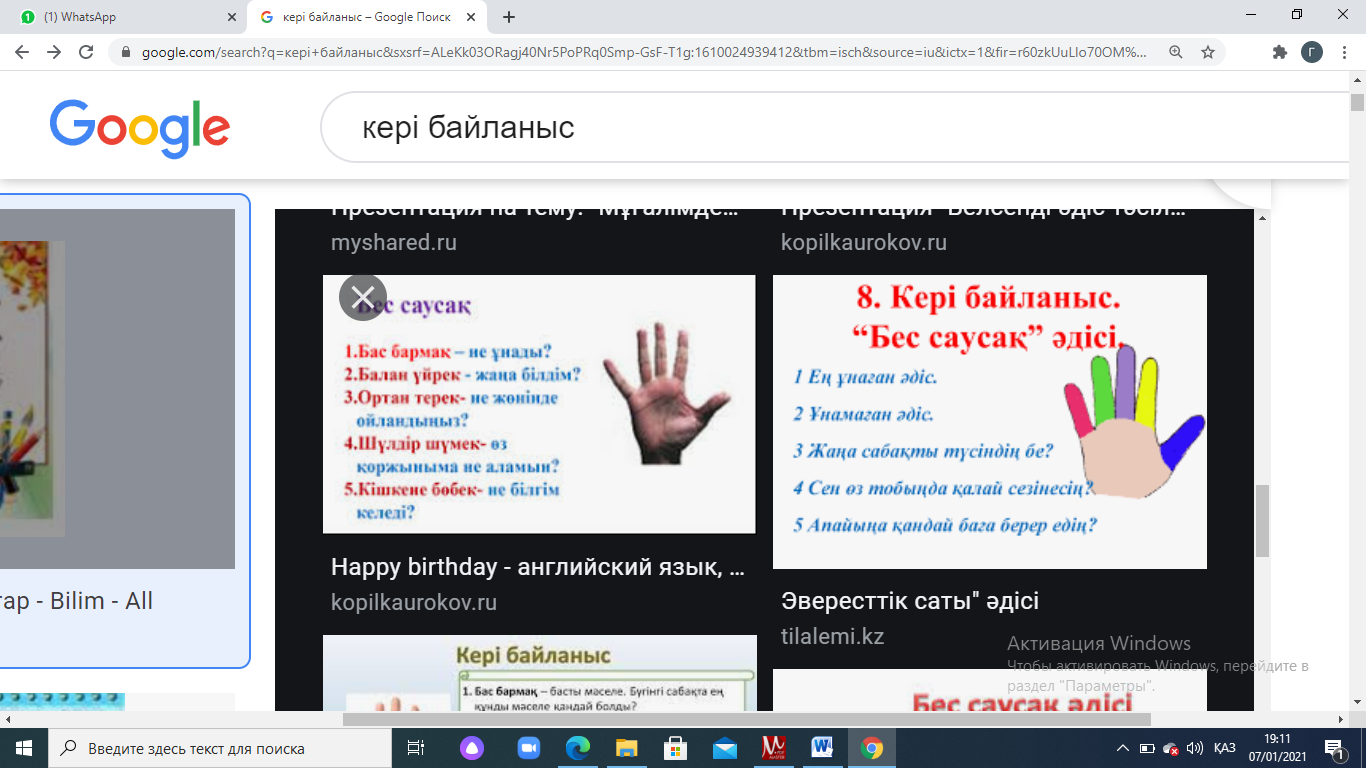The image size is (1366, 768).
Task: Click the padlock site info icon
Action: point(126,52)
